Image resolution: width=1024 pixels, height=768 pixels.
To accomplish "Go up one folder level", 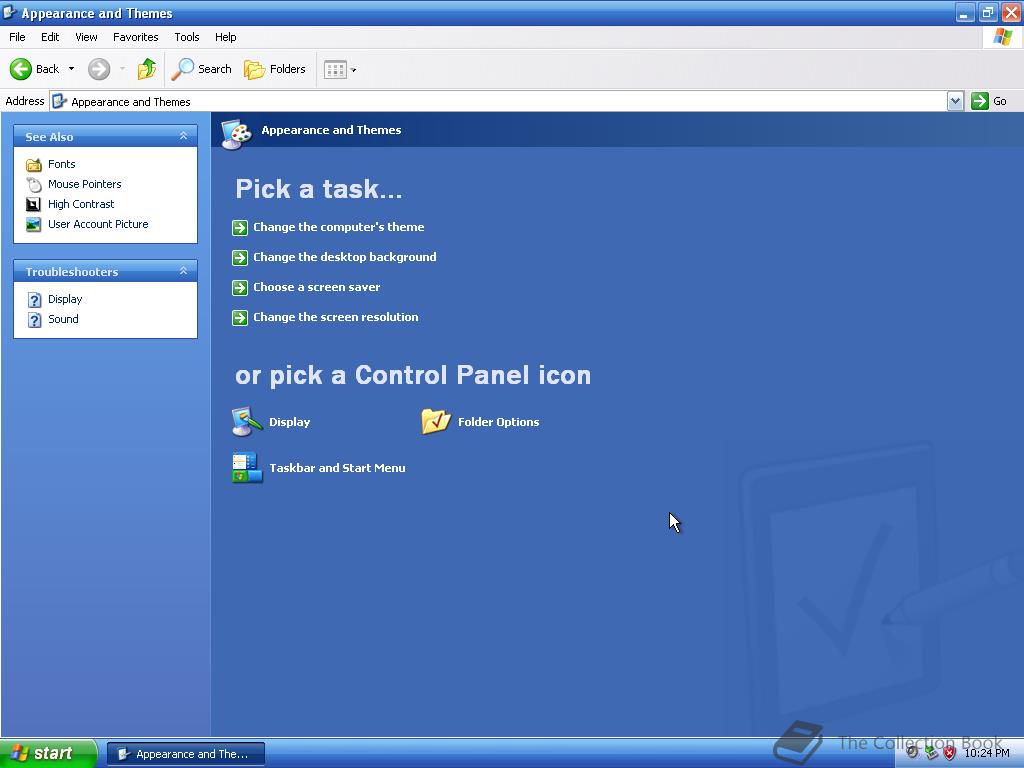I will [x=147, y=69].
